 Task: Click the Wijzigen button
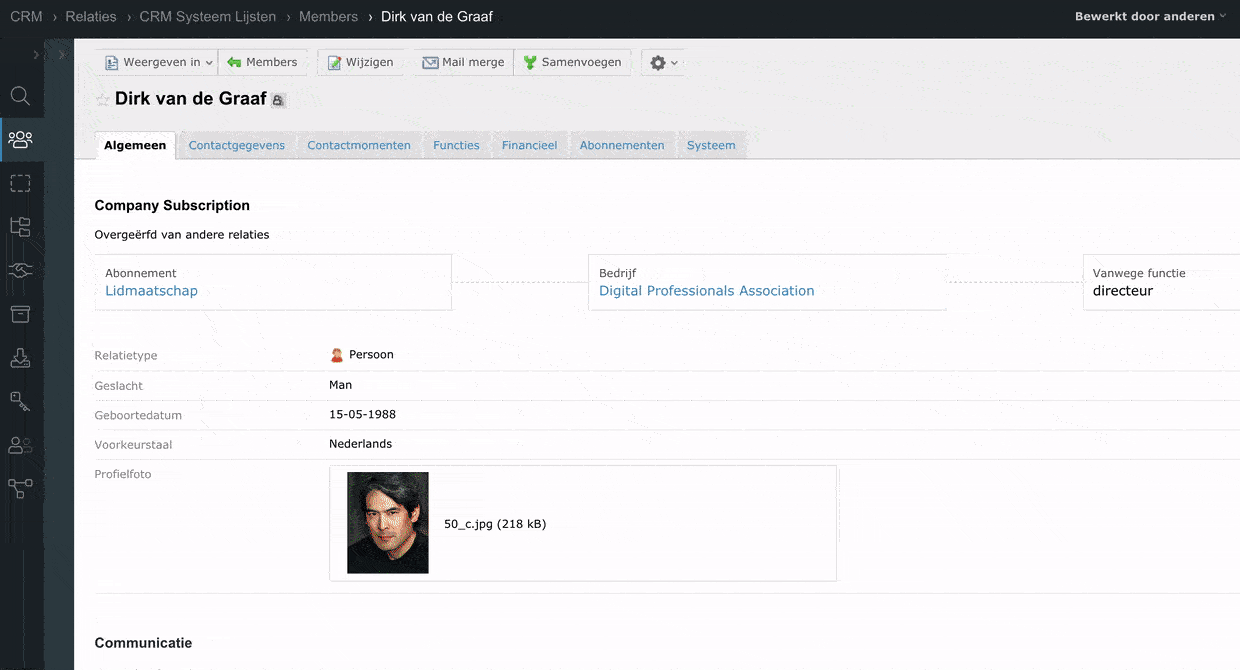[x=361, y=62]
